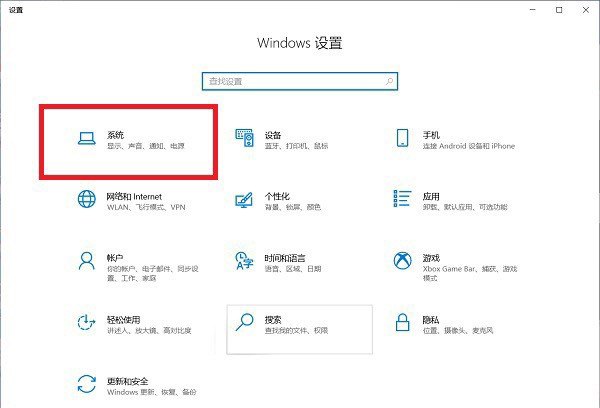600x408 pixels.
Task: Open the 更新和安全 refresh icon
Action: click(87, 384)
